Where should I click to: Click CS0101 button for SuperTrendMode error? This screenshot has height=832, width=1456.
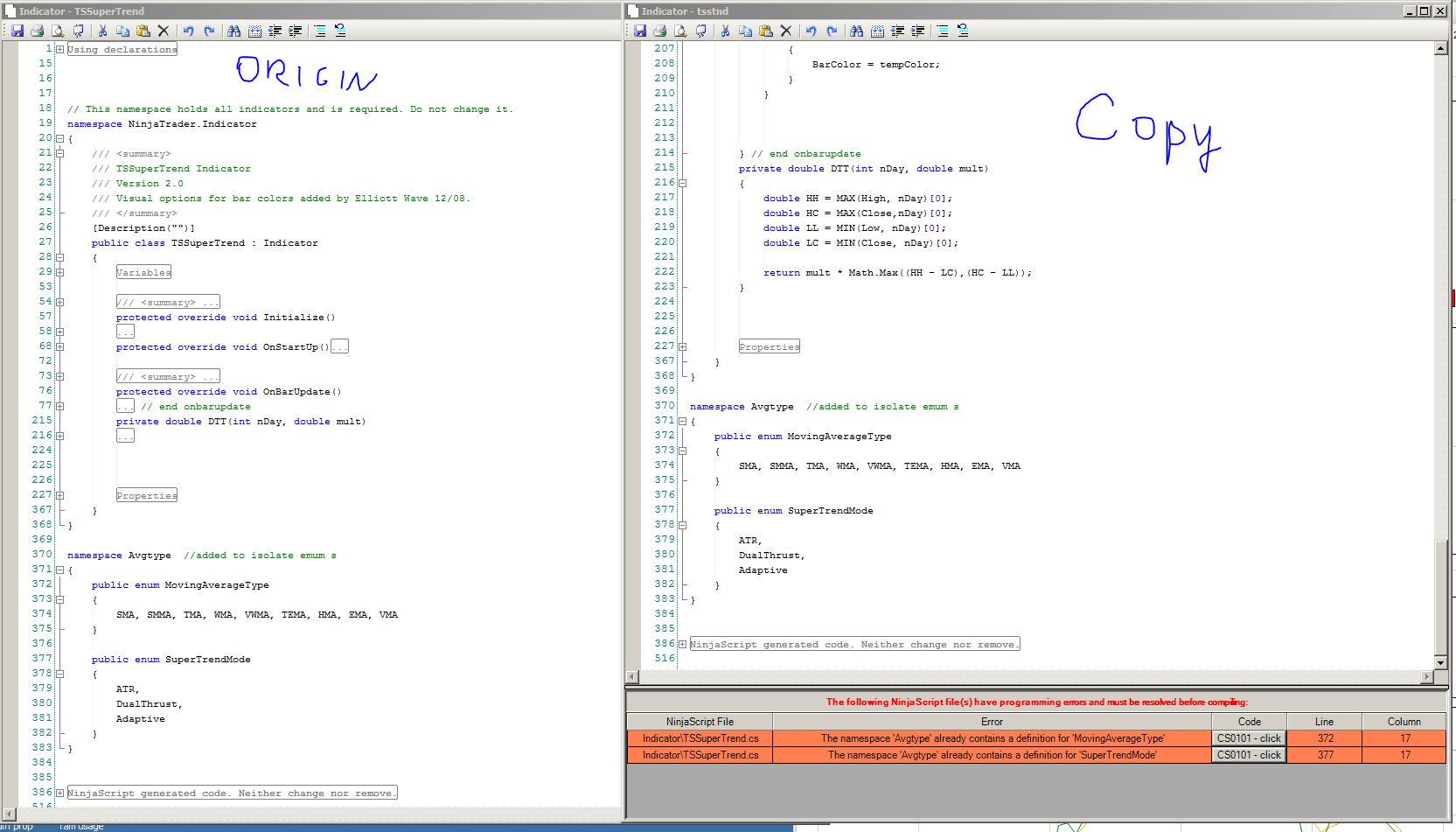coord(1249,755)
